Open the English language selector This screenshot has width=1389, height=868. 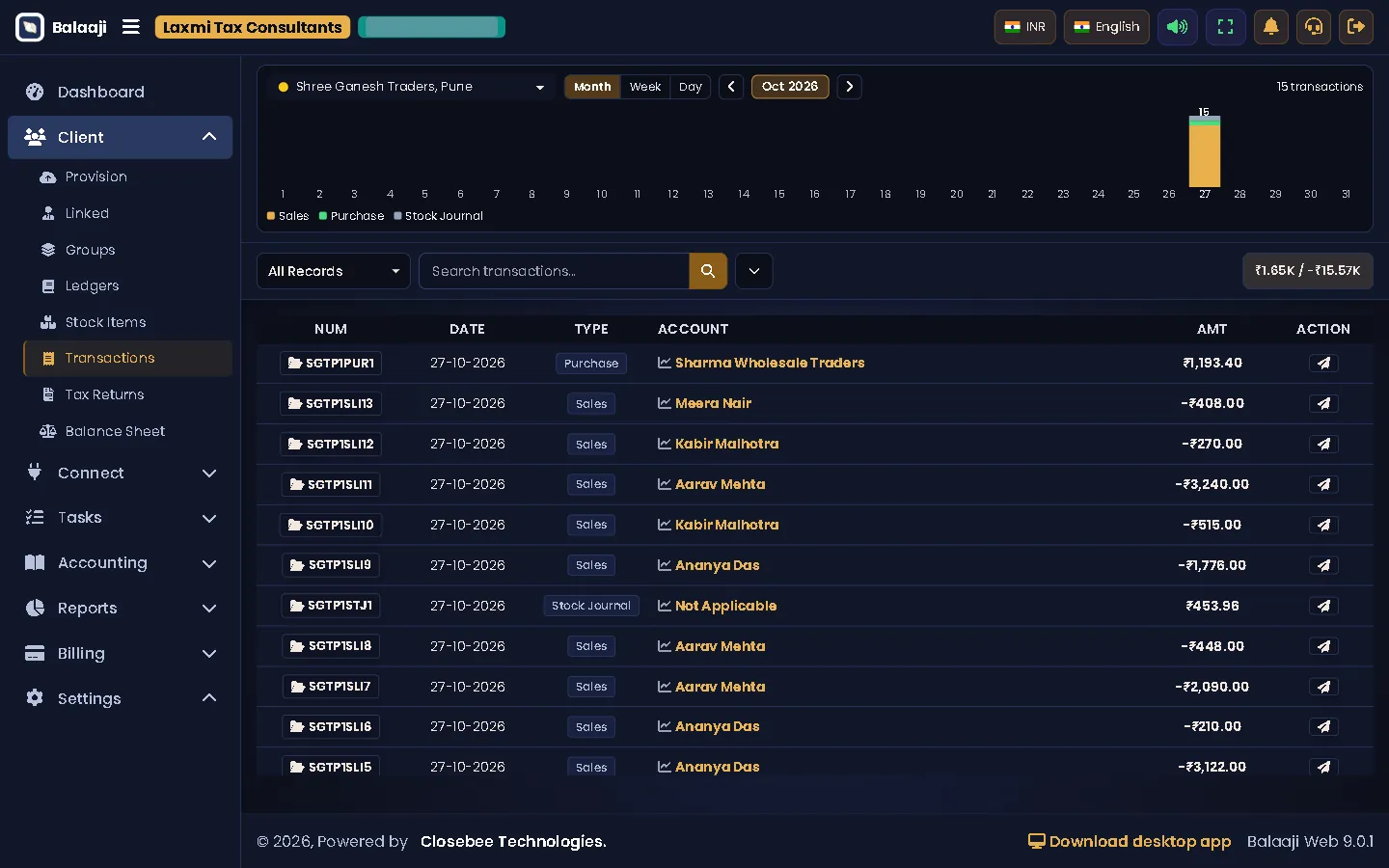pyautogui.click(x=1106, y=27)
